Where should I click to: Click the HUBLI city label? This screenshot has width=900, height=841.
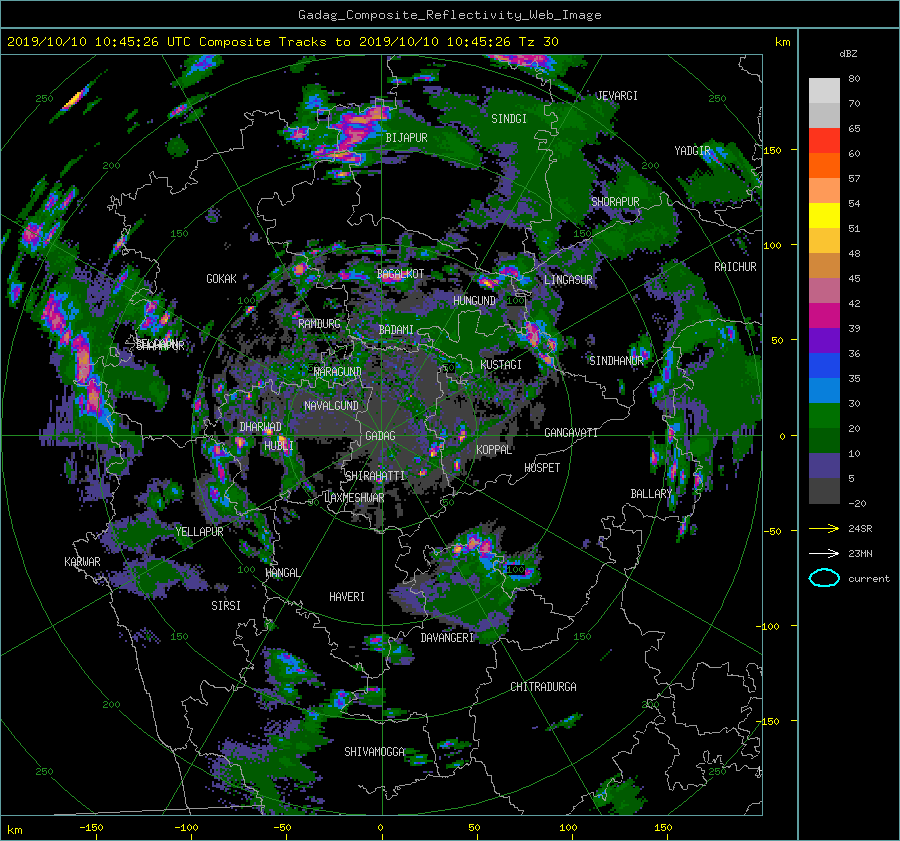point(279,445)
